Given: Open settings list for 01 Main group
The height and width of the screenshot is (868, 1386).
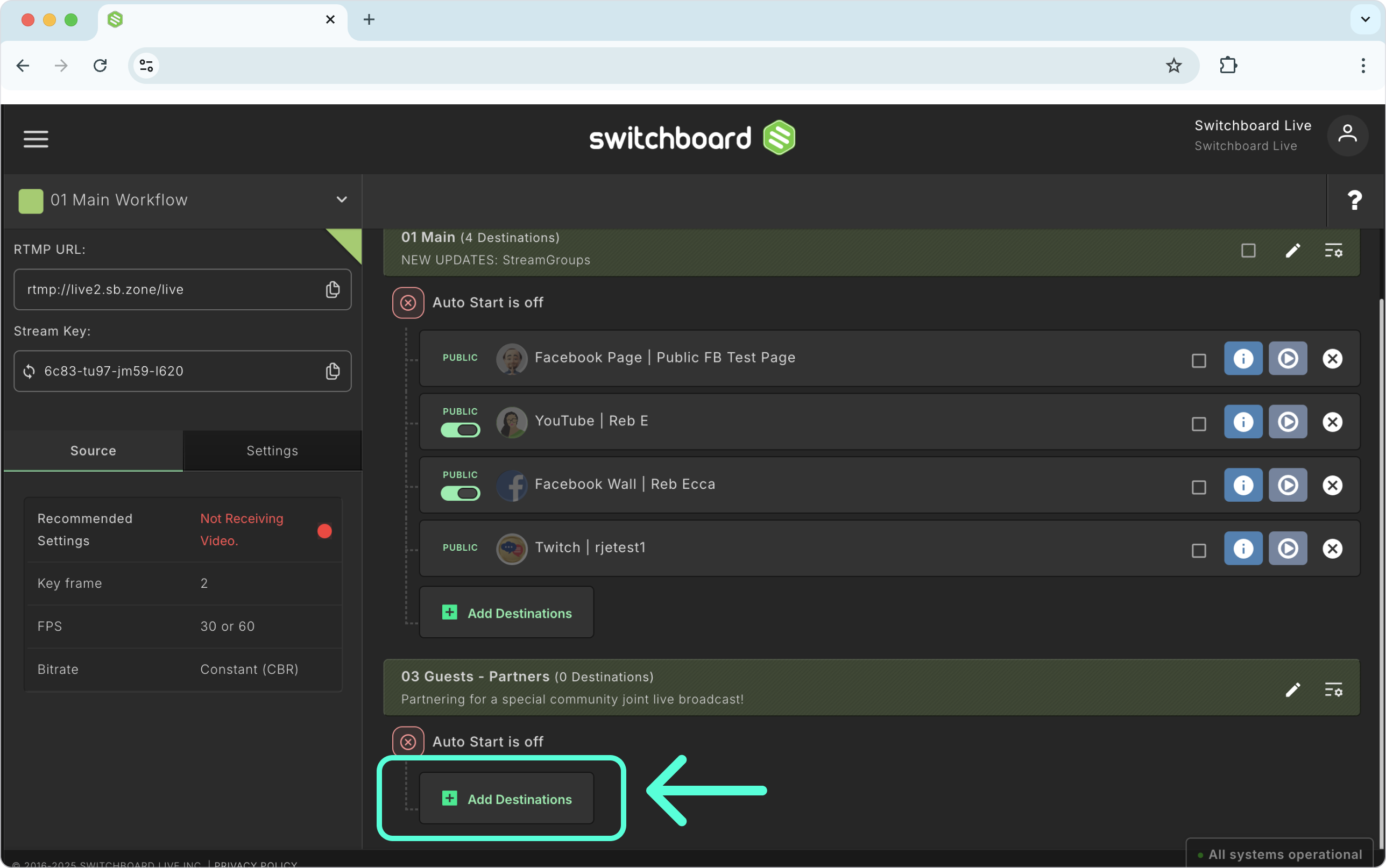Looking at the screenshot, I should pyautogui.click(x=1333, y=251).
